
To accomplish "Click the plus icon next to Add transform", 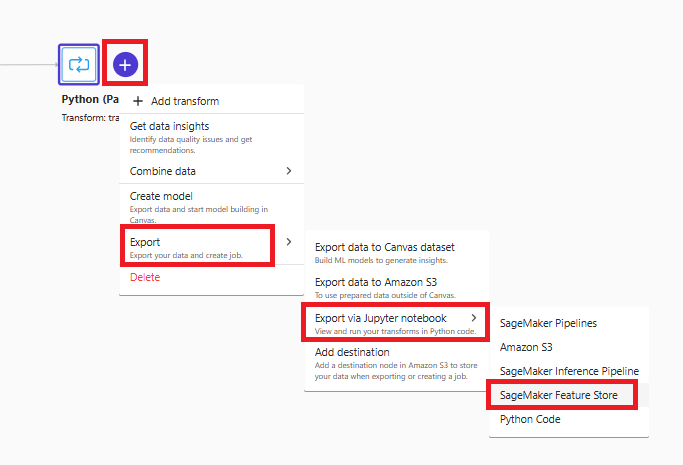I will pos(138,101).
